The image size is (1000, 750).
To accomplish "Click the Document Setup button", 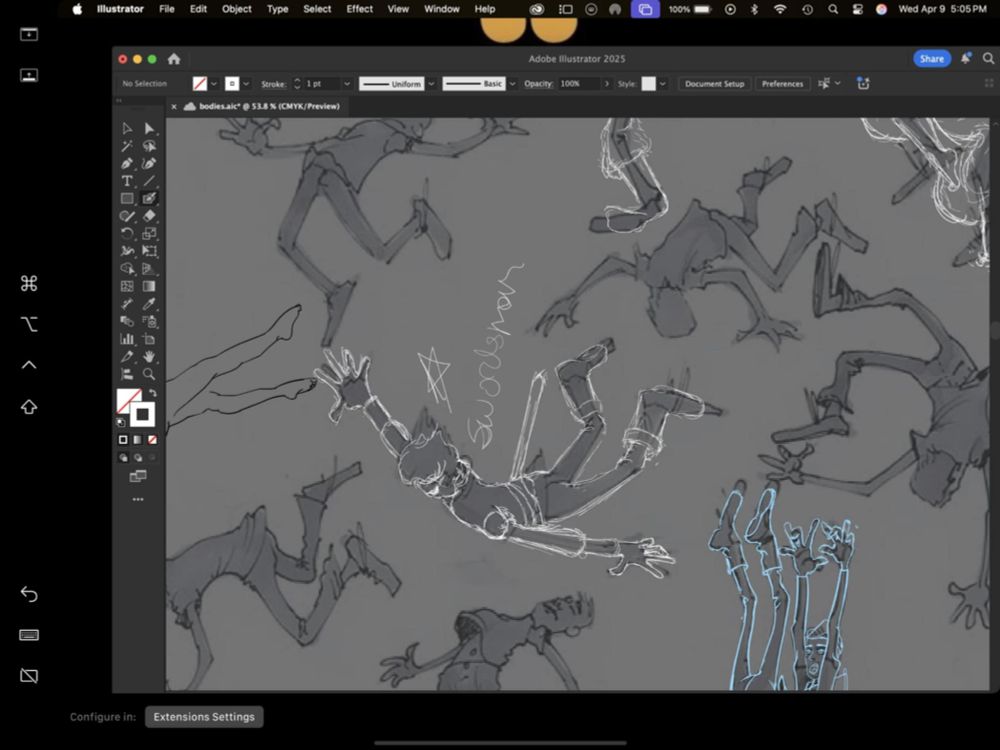I will point(714,84).
